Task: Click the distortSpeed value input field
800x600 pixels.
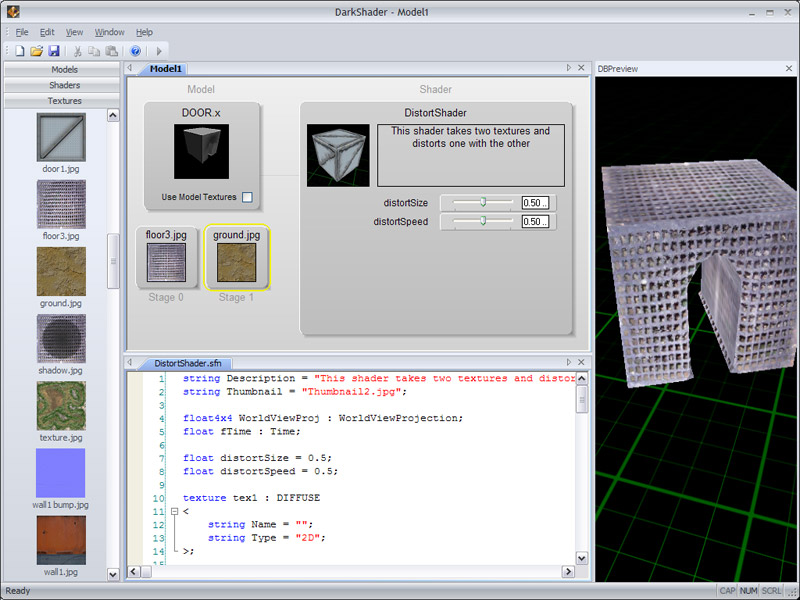Action: coord(534,222)
